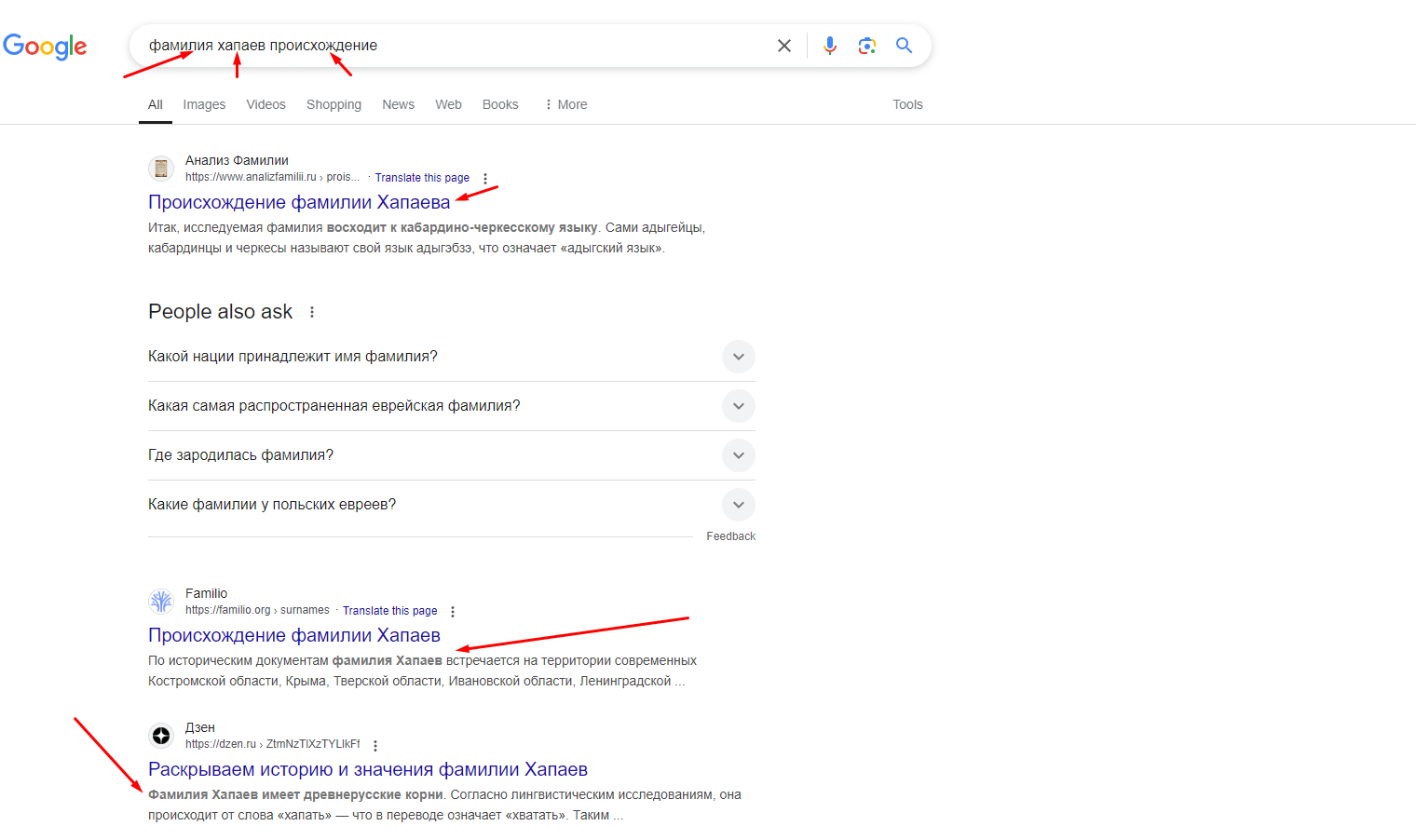Clear the search box with X icon
This screenshot has height=840, width=1416.
(x=784, y=46)
